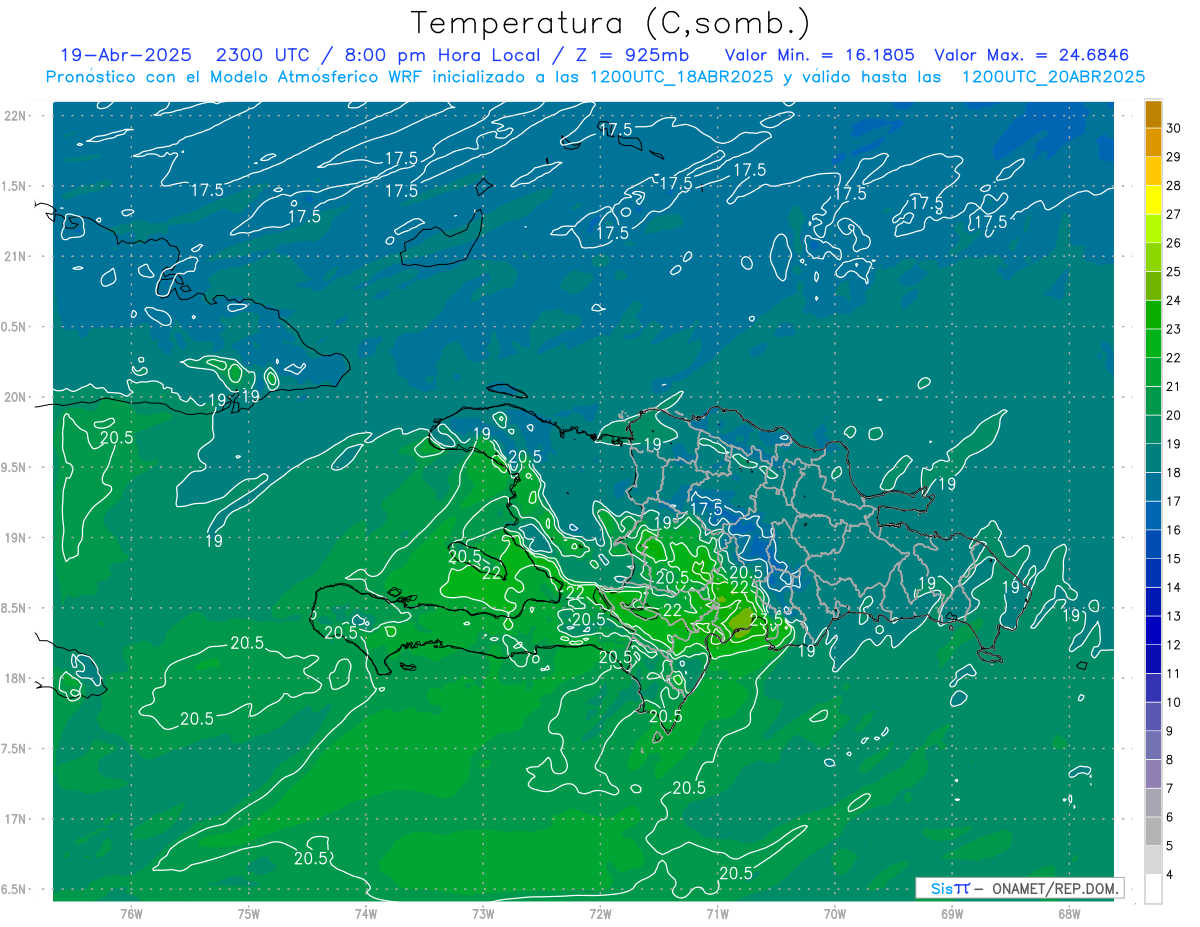This screenshot has height=927, width=1200.
Task: Click the '22N' latitude axis label
Action: [14, 116]
